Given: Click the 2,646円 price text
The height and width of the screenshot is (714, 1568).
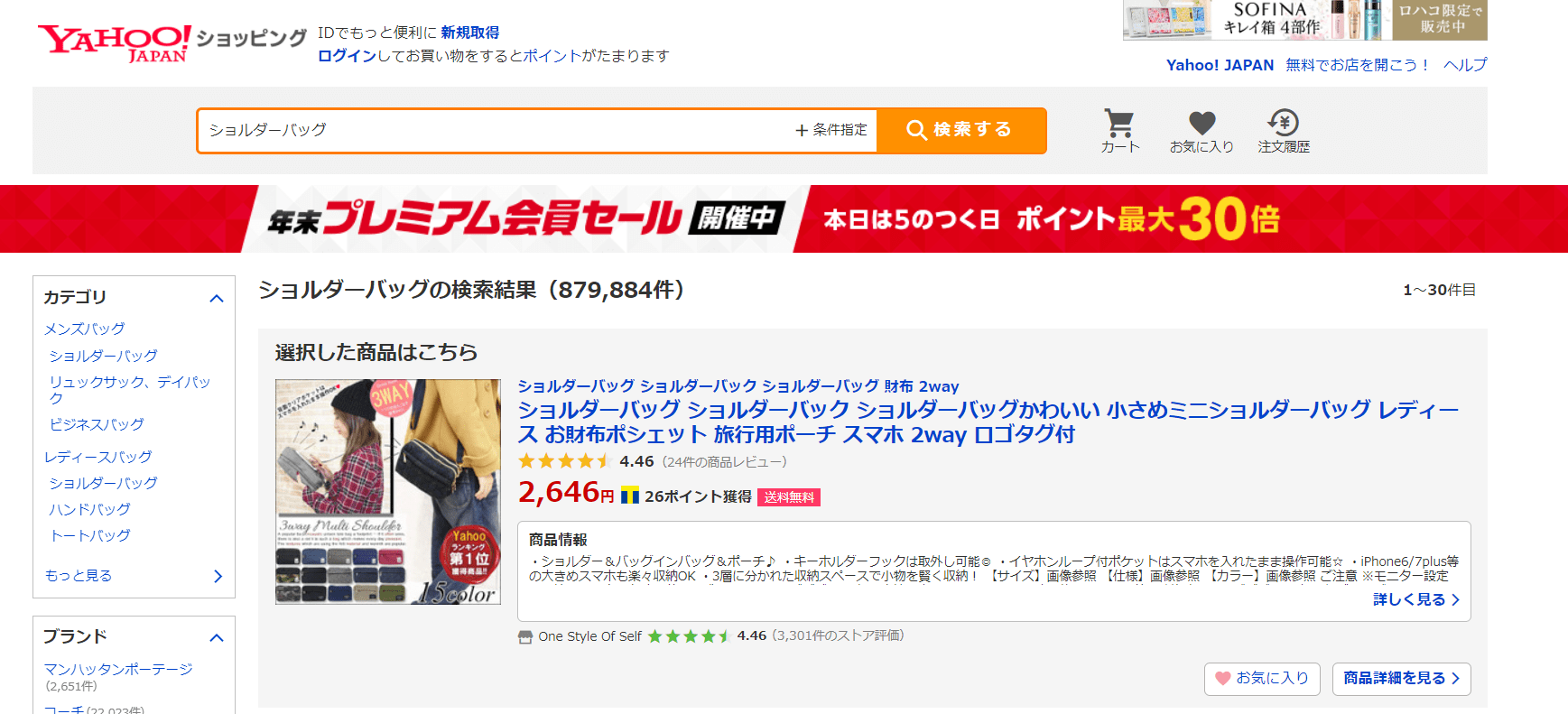Looking at the screenshot, I should click(x=566, y=492).
